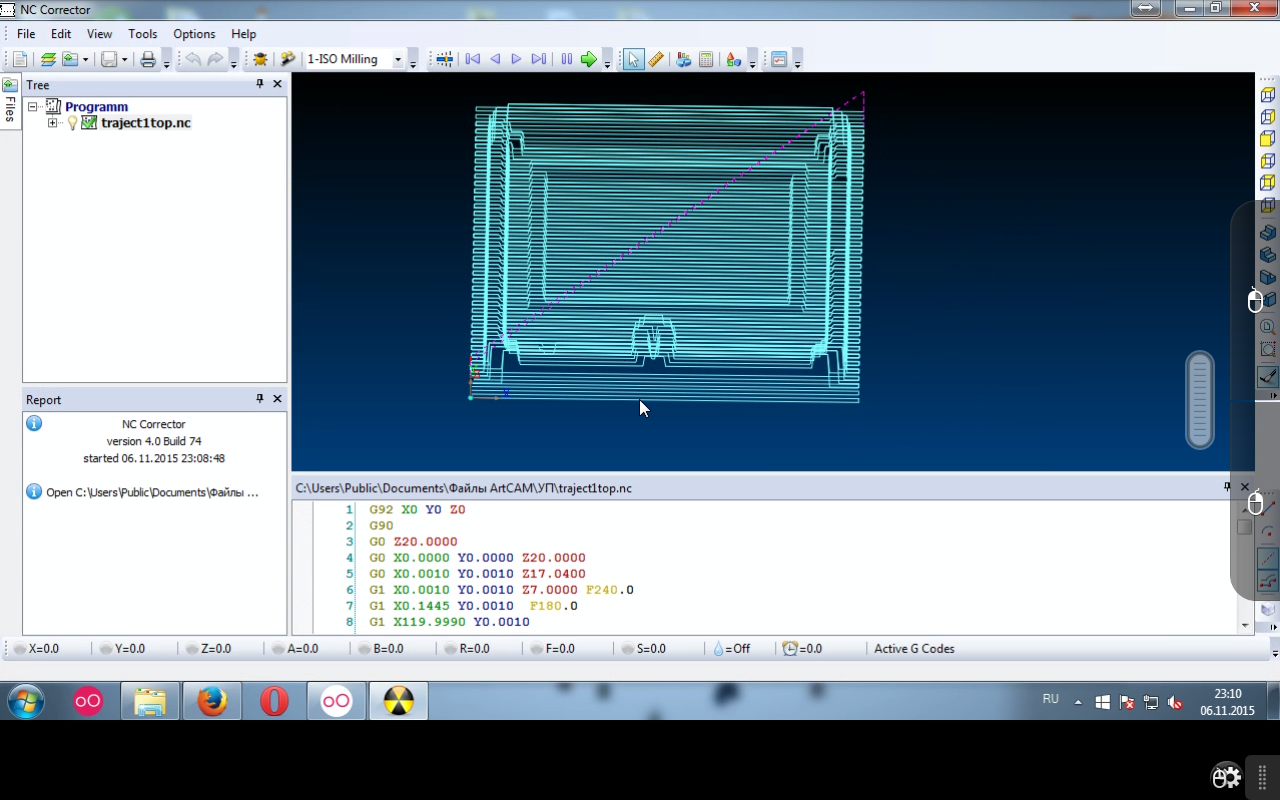Select the ruler measure tool
Image resolution: width=1280 pixels, height=800 pixels.
[x=656, y=60]
